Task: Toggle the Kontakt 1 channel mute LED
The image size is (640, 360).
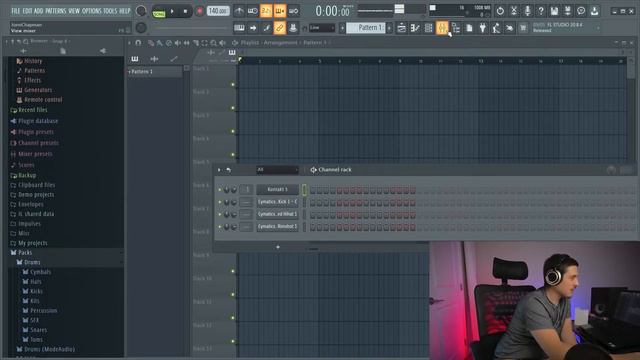Action: (x=220, y=190)
